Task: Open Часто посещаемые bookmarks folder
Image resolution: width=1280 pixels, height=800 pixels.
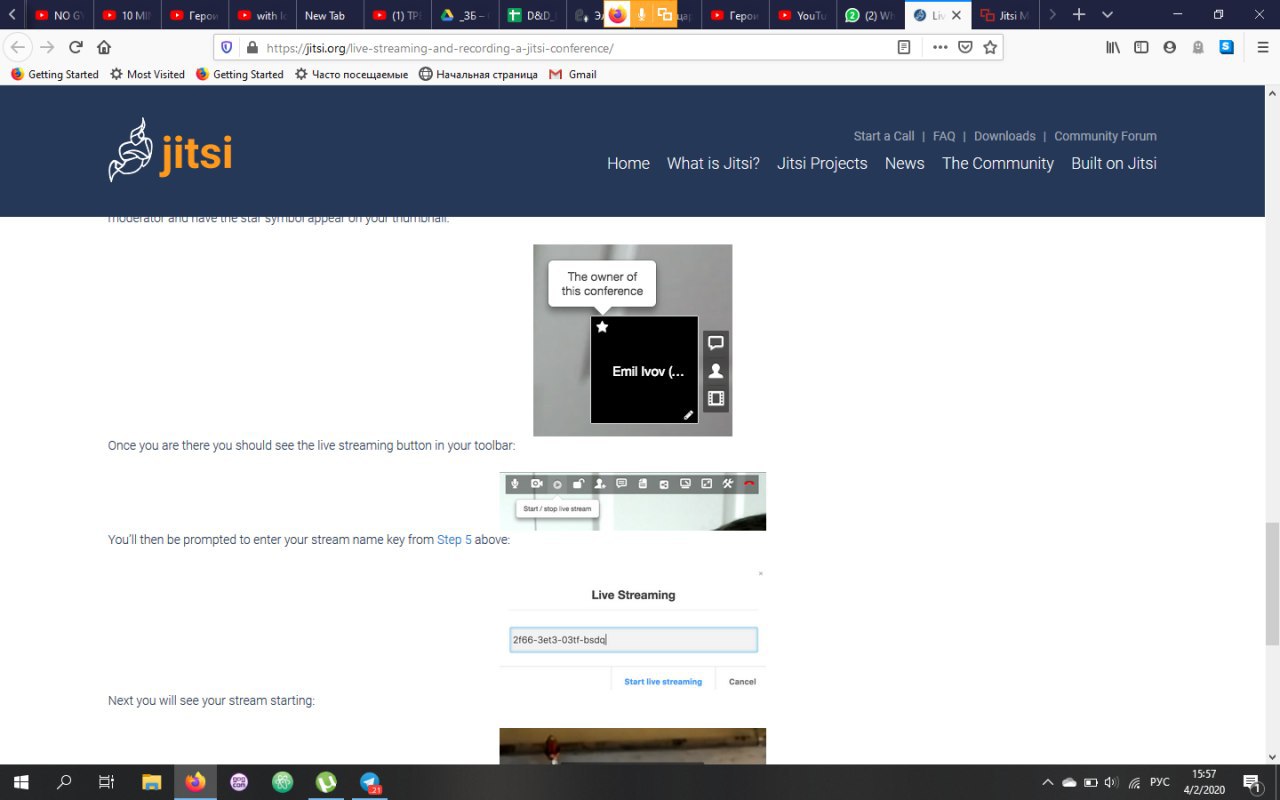Action: (351, 74)
